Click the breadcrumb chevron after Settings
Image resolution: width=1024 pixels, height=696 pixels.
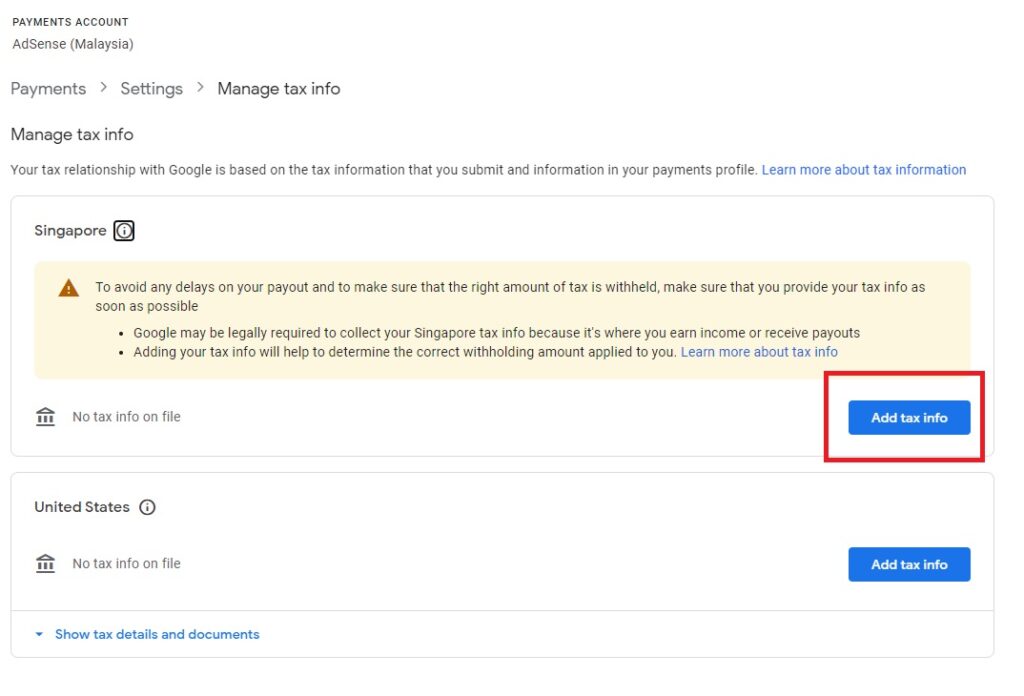click(x=200, y=88)
